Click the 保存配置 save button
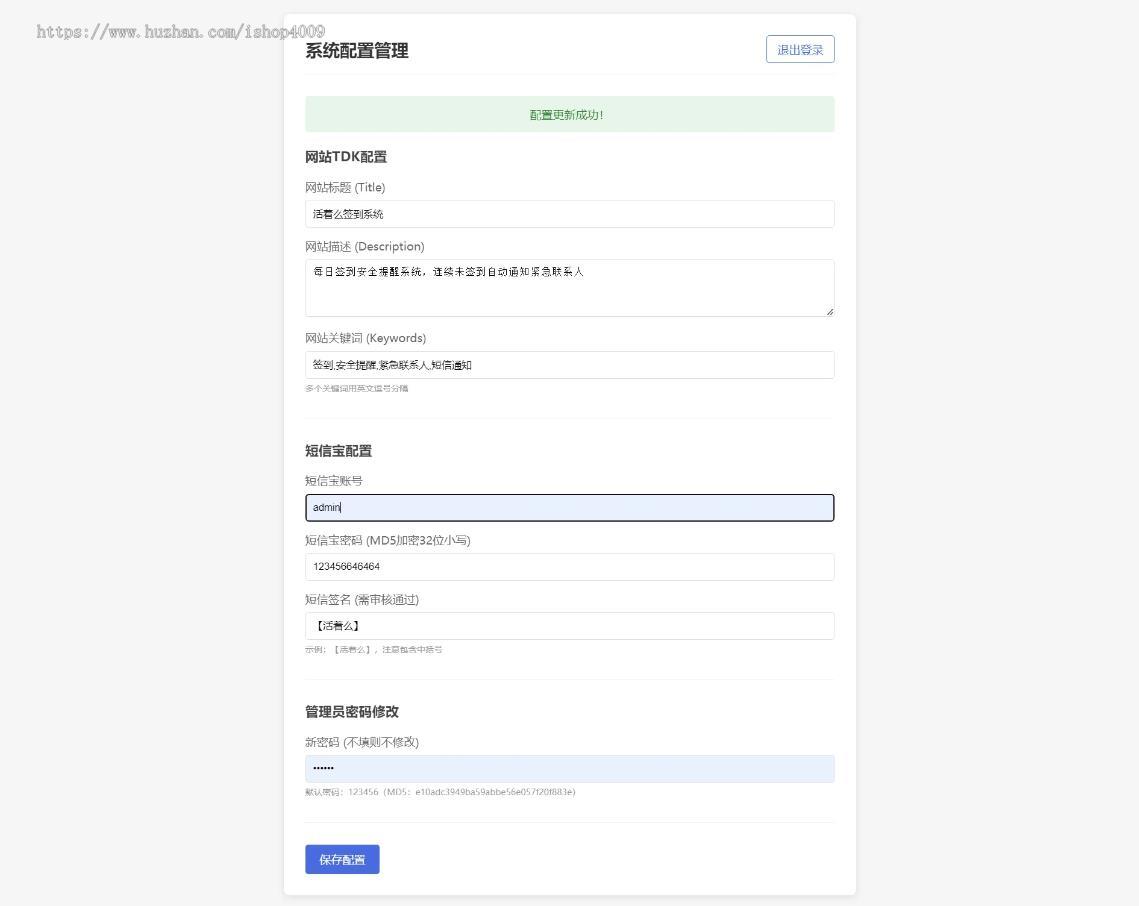The image size is (1139, 906). click(x=342, y=860)
